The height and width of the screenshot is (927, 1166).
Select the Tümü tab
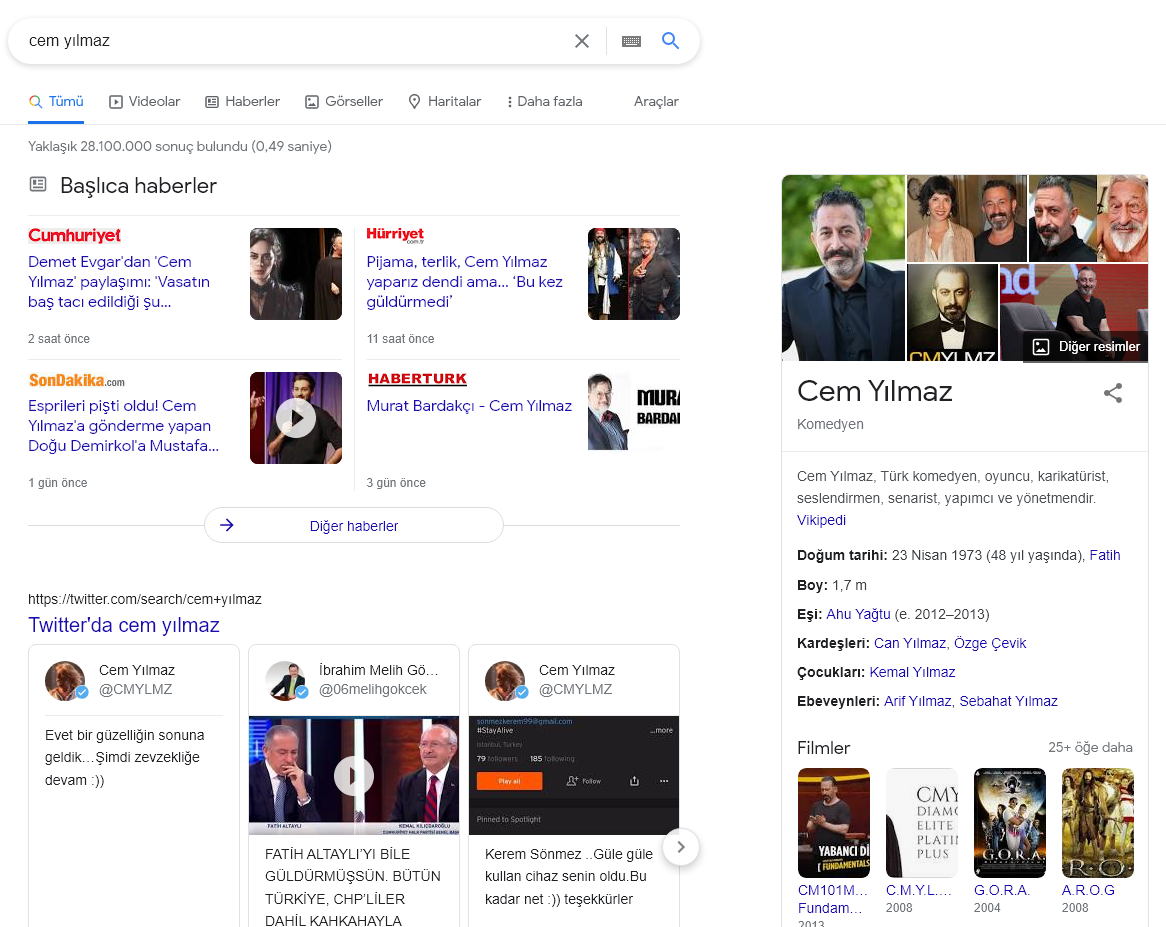tap(56, 102)
